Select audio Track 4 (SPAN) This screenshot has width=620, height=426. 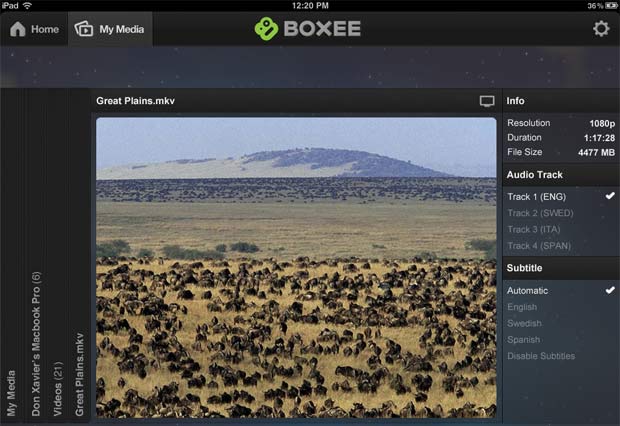pos(560,246)
